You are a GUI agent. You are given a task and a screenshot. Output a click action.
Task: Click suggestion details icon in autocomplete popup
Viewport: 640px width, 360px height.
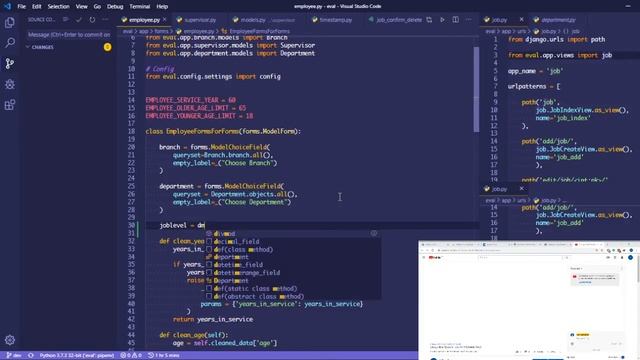pyautogui.click(x=374, y=233)
